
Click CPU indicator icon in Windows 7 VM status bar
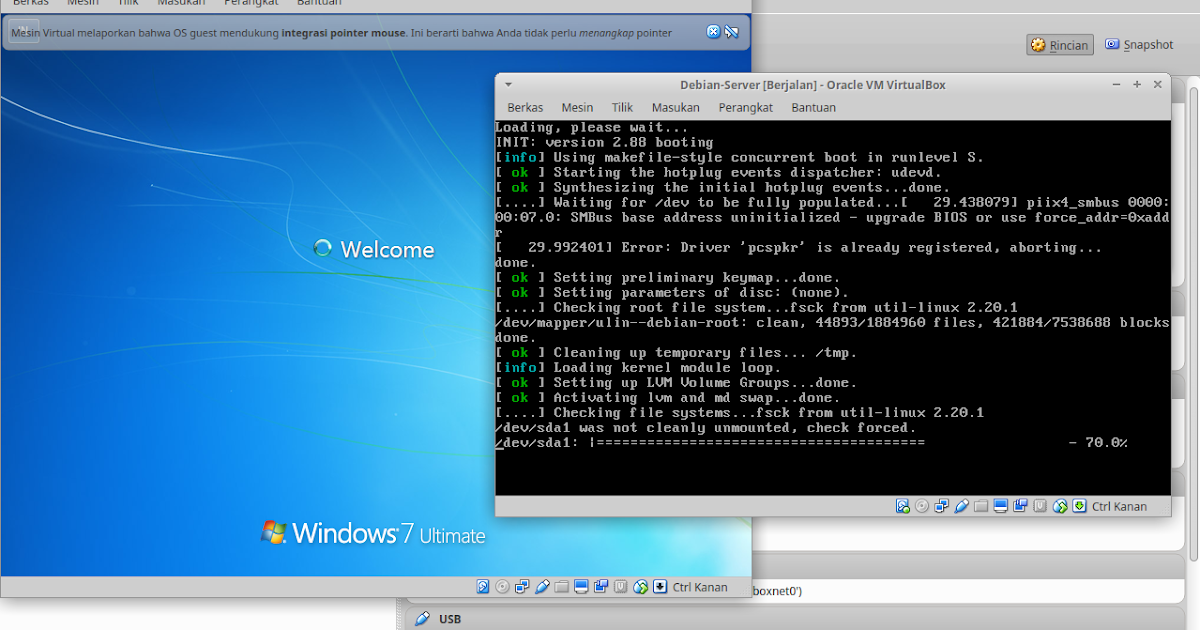620,586
